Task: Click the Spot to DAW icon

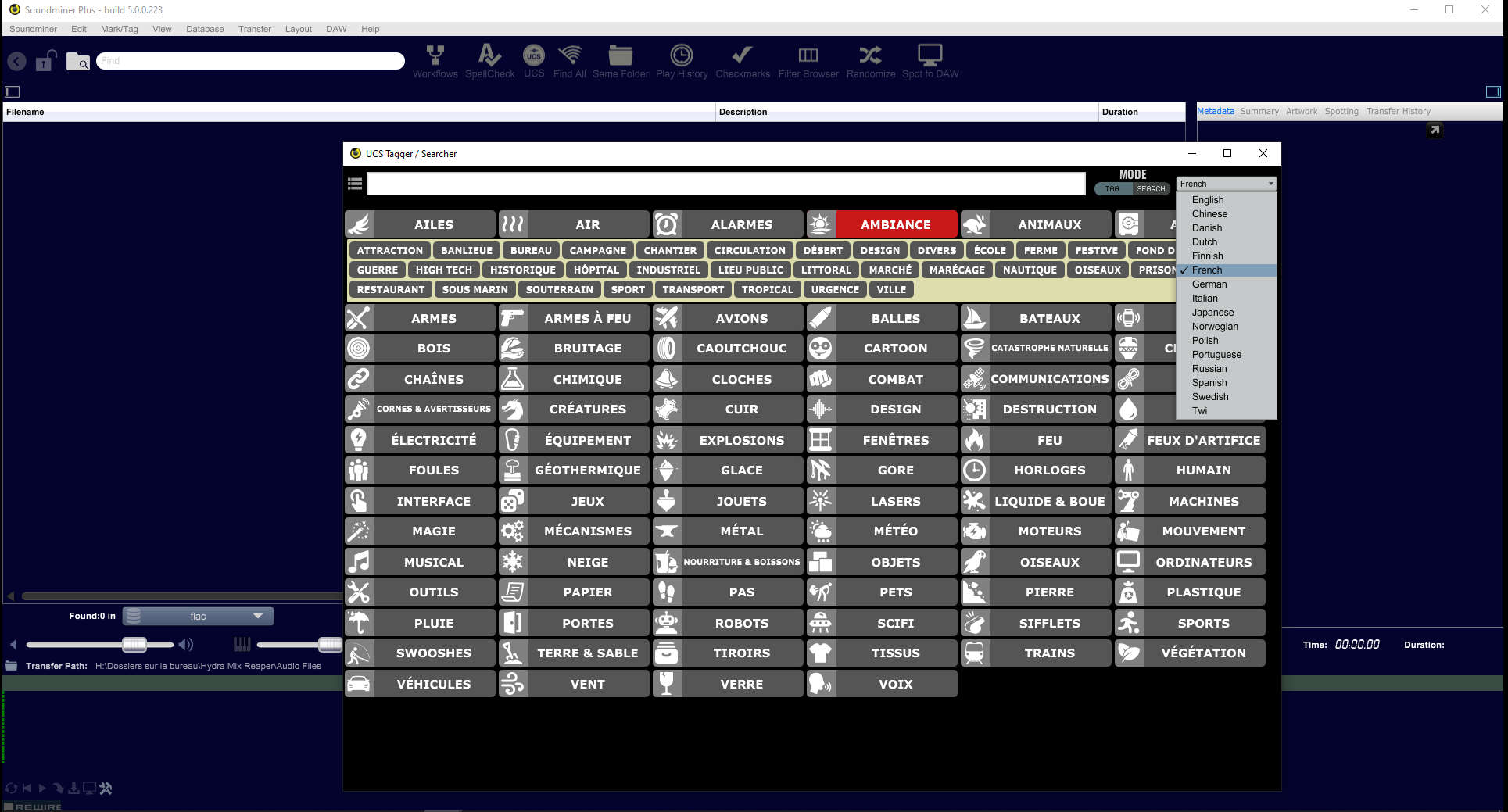Action: [930, 61]
